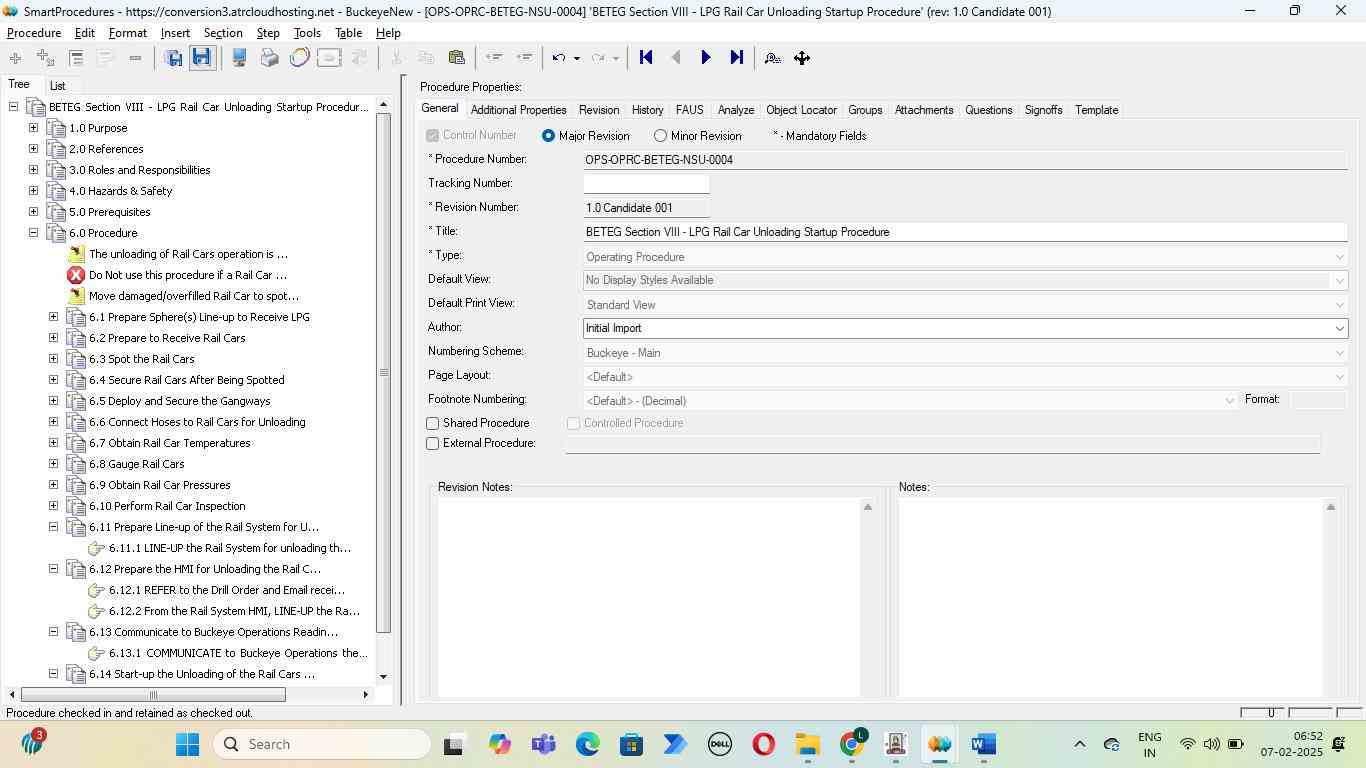Screen dimensions: 1366x768
Task: Select the Minor Revision radio button
Action: [x=660, y=136]
